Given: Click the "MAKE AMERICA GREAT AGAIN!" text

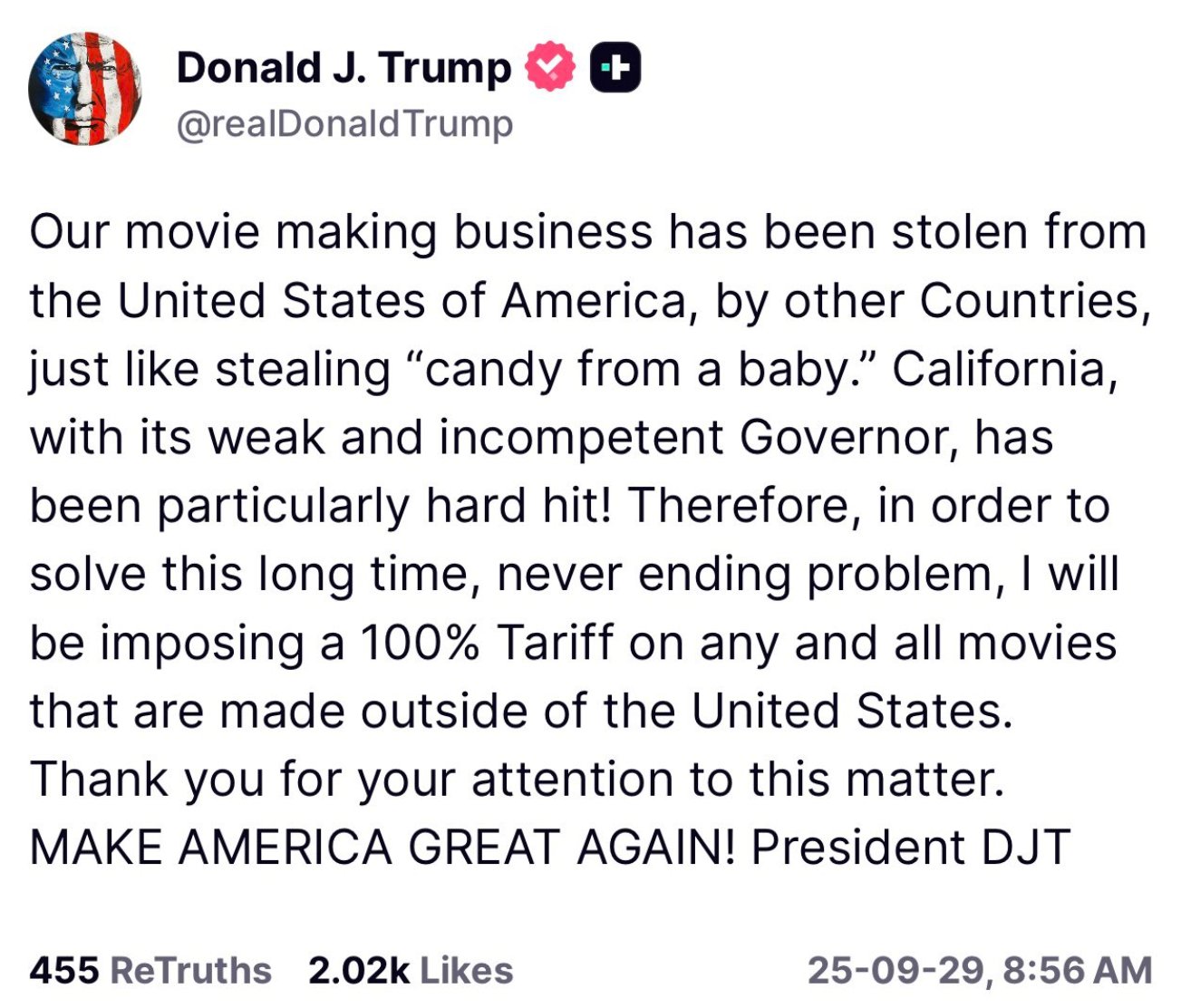Looking at the screenshot, I should 382,848.
